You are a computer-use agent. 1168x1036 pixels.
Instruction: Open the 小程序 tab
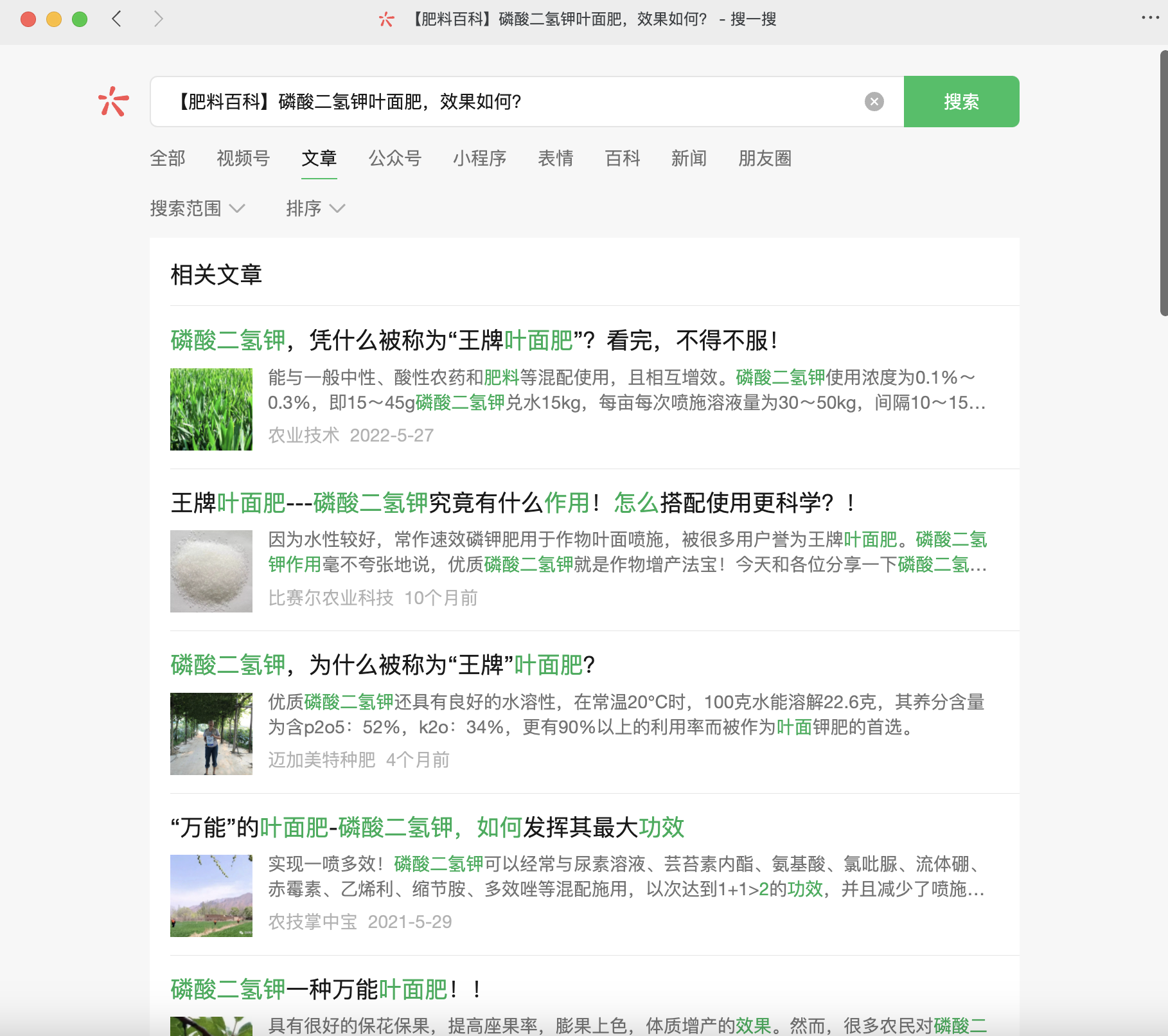coord(479,158)
